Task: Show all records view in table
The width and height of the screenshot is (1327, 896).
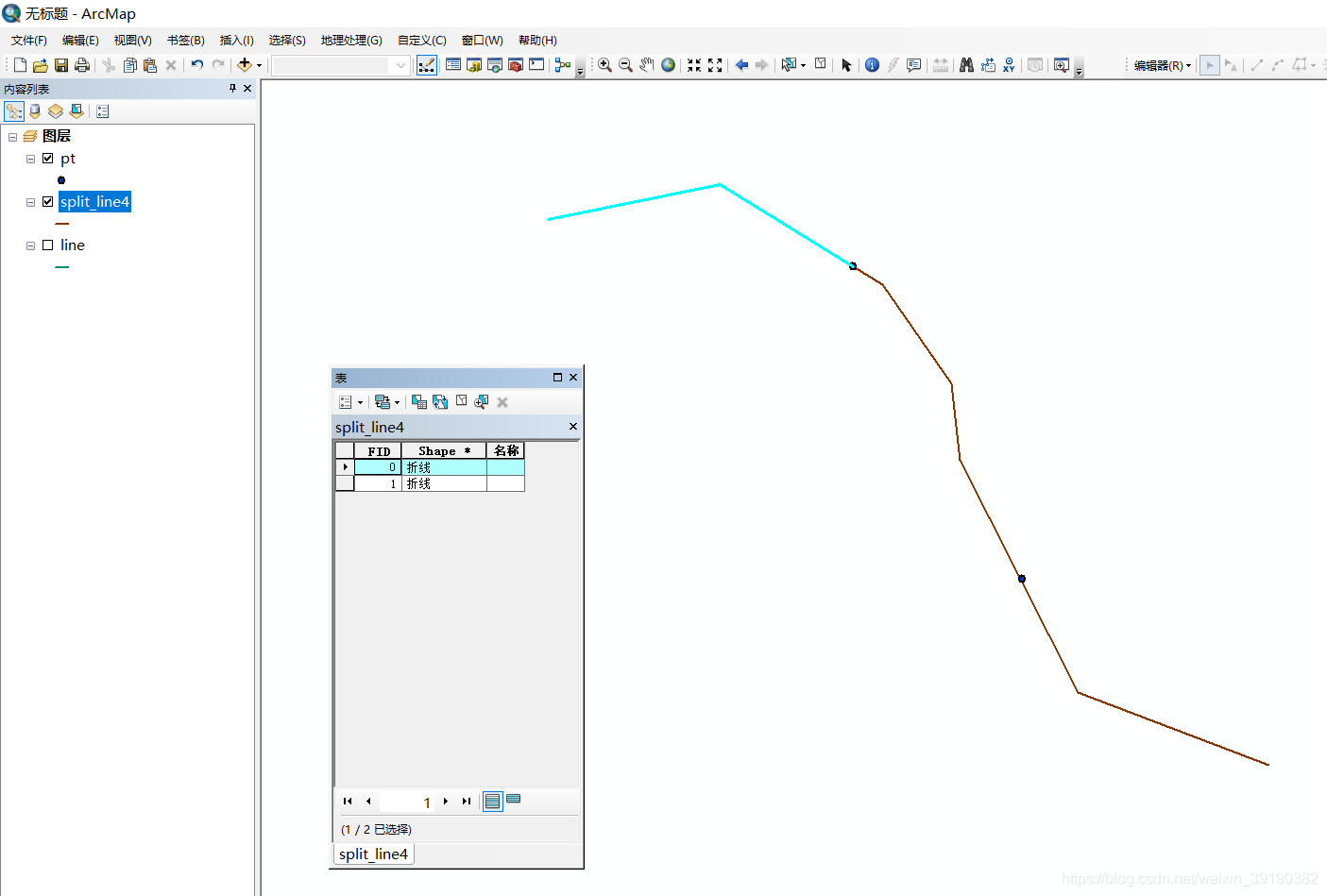Action: [493, 802]
